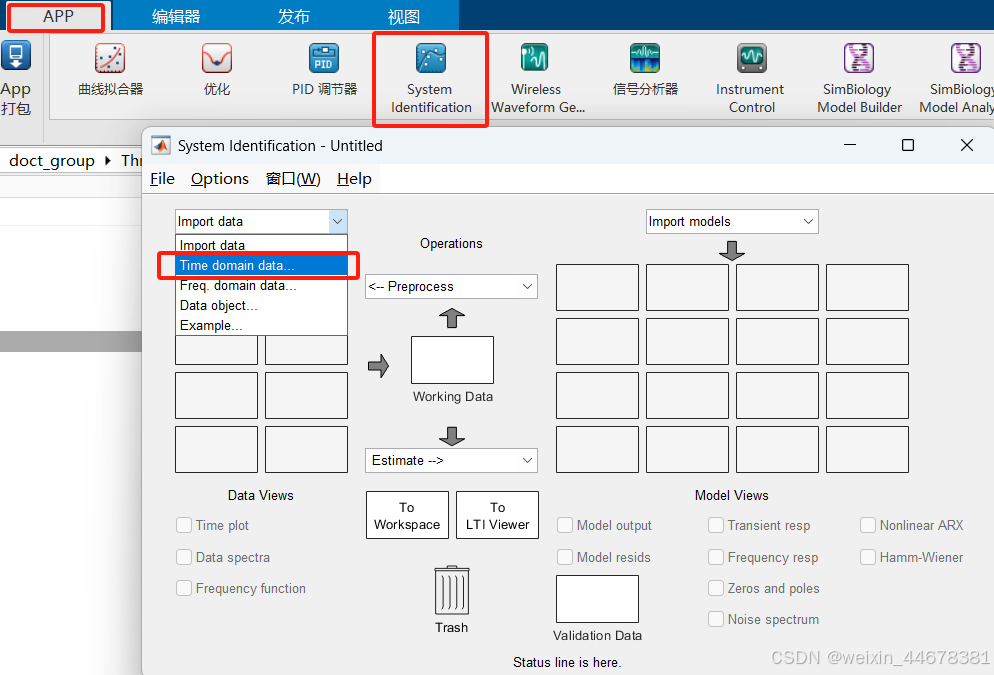This screenshot has height=675, width=994.
Task: Enable the Hamm-Wiener checkbox
Action: click(868, 557)
